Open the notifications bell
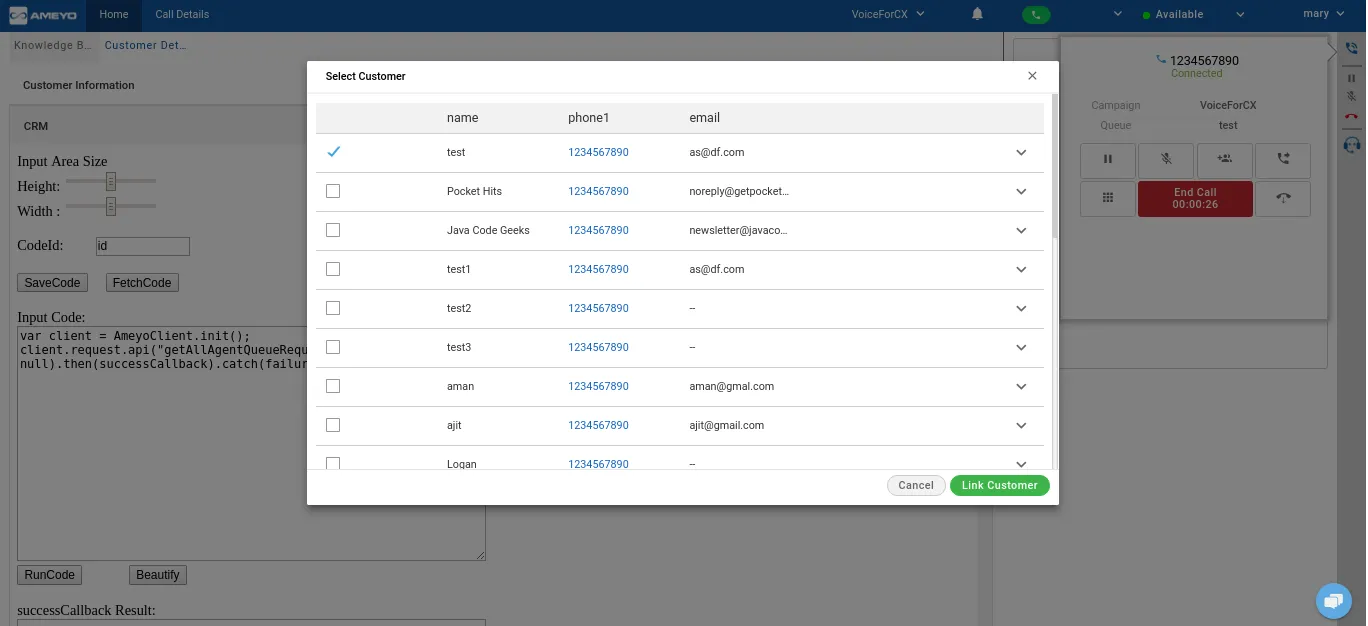Image resolution: width=1368 pixels, height=626 pixels. [x=977, y=14]
